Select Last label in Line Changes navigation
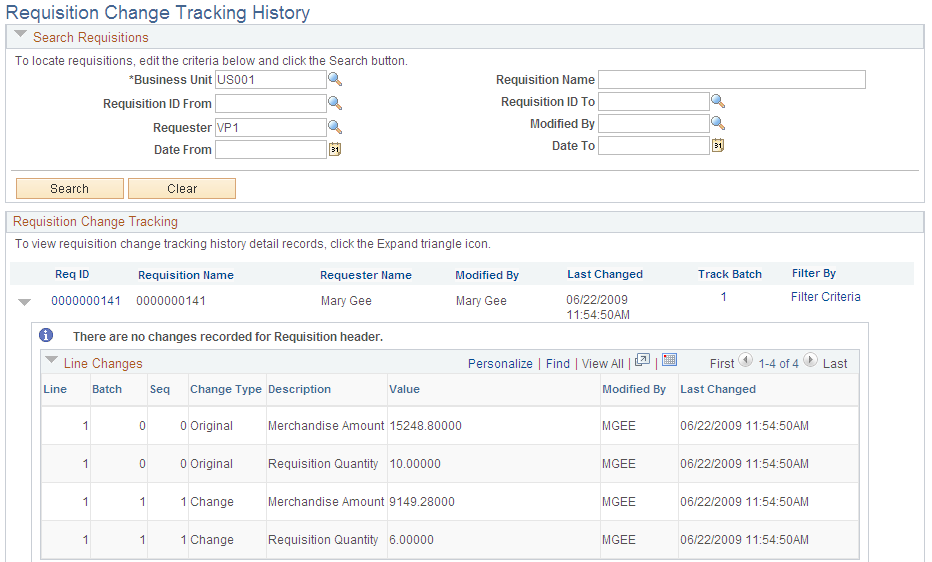The height and width of the screenshot is (562, 932). pyautogui.click(x=835, y=364)
